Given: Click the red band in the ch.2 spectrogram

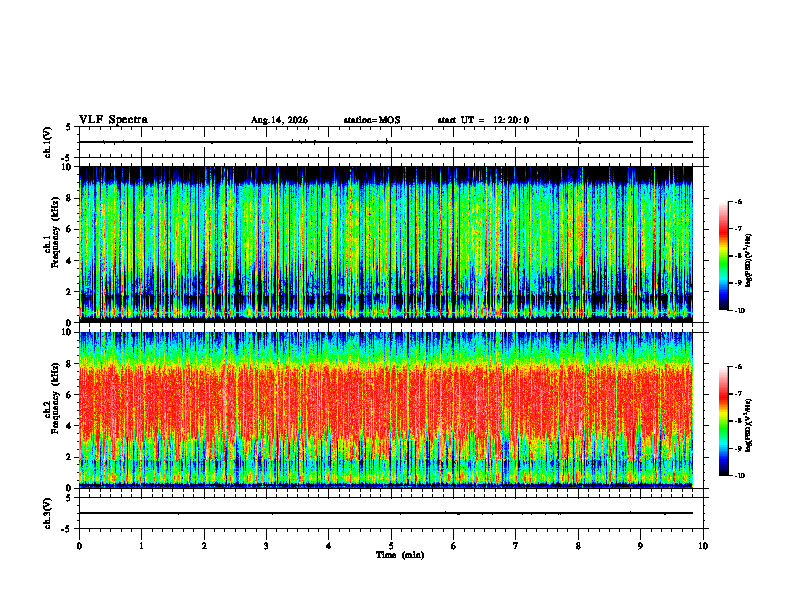Looking at the screenshot, I should 386,399.
